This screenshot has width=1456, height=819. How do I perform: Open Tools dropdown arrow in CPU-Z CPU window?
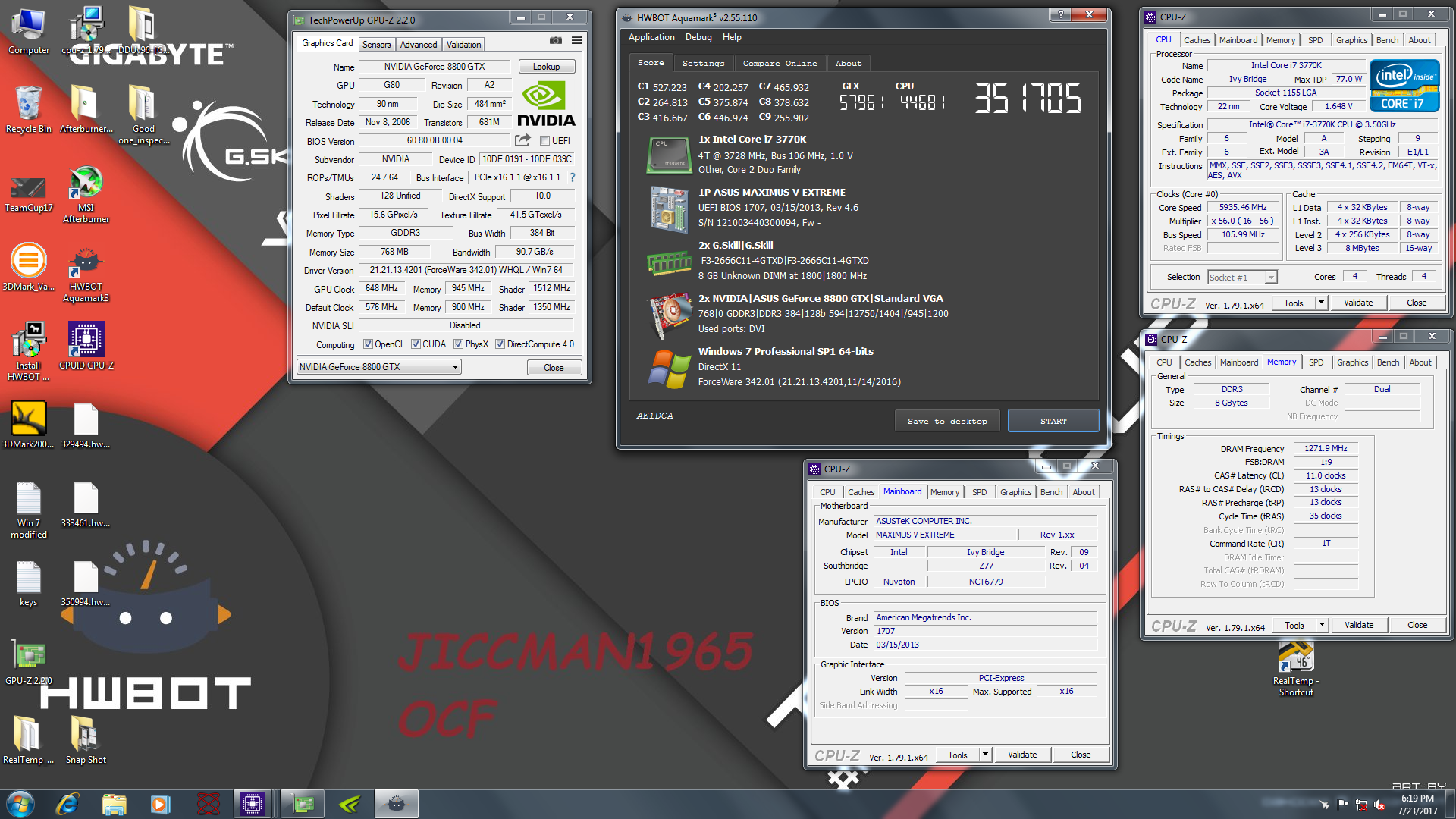pyautogui.click(x=1320, y=303)
